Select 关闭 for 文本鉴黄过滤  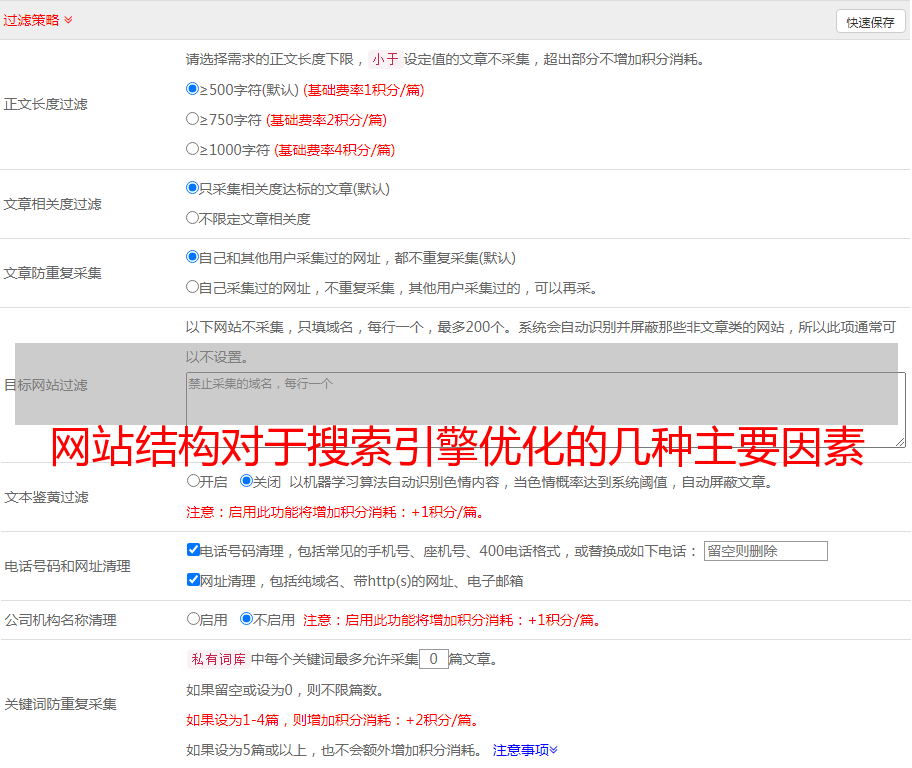247,481
